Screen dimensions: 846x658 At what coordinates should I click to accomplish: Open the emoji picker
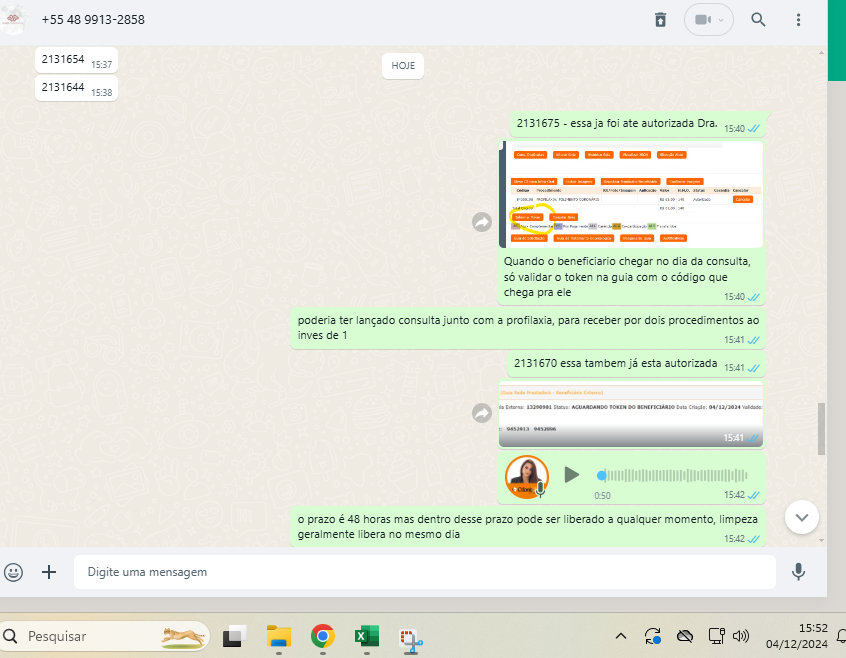(x=13, y=572)
